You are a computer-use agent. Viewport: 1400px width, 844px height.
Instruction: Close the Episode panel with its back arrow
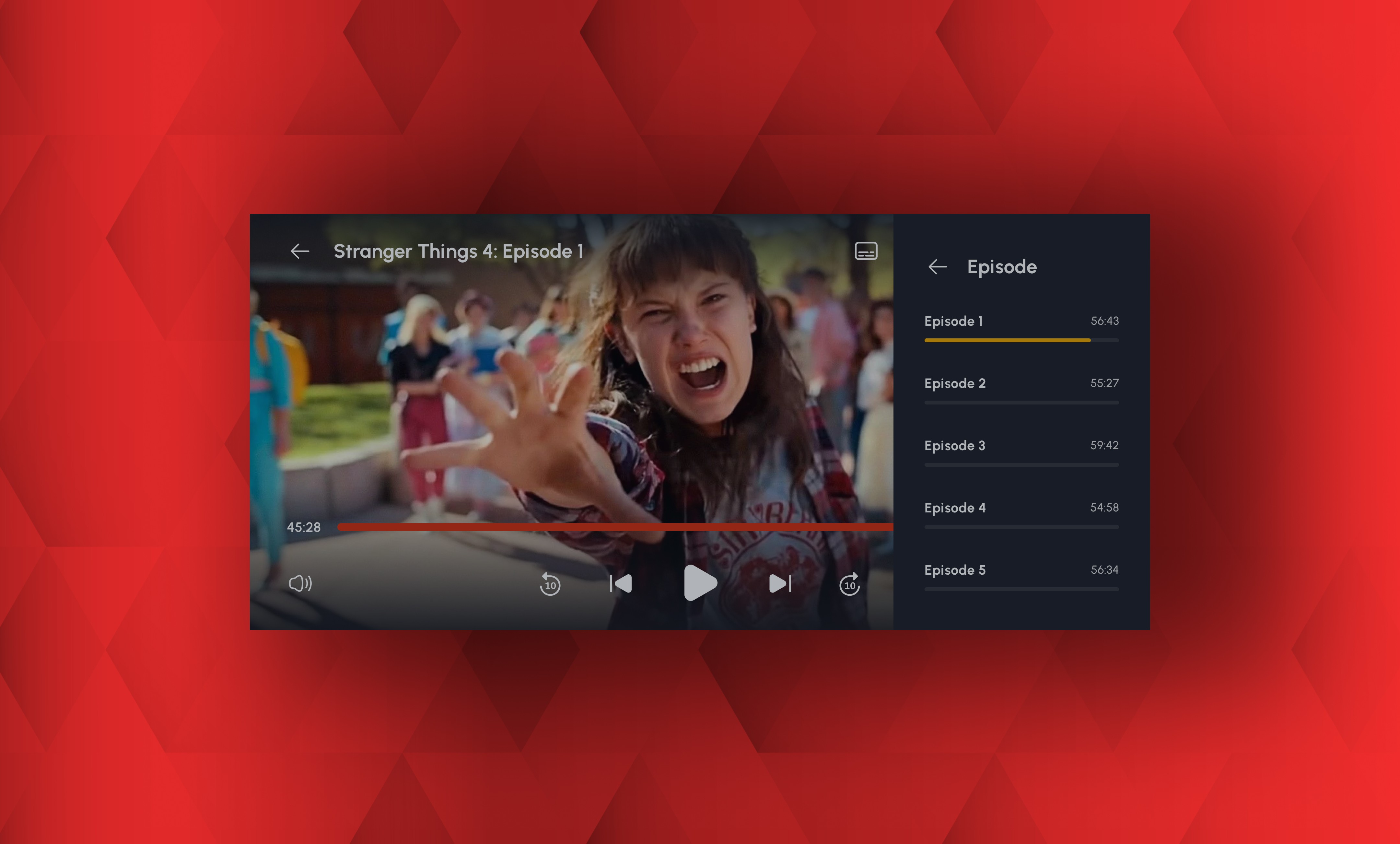[938, 266]
